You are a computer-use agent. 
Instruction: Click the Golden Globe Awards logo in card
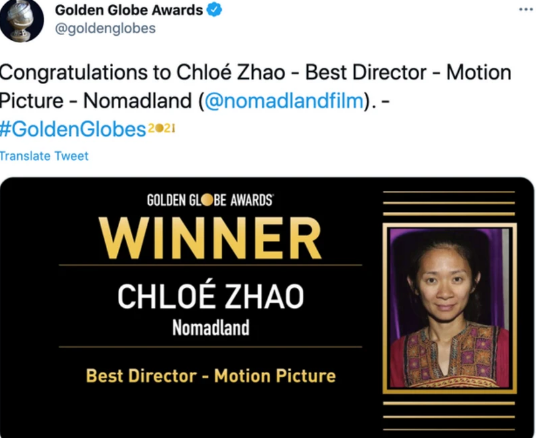(x=210, y=200)
